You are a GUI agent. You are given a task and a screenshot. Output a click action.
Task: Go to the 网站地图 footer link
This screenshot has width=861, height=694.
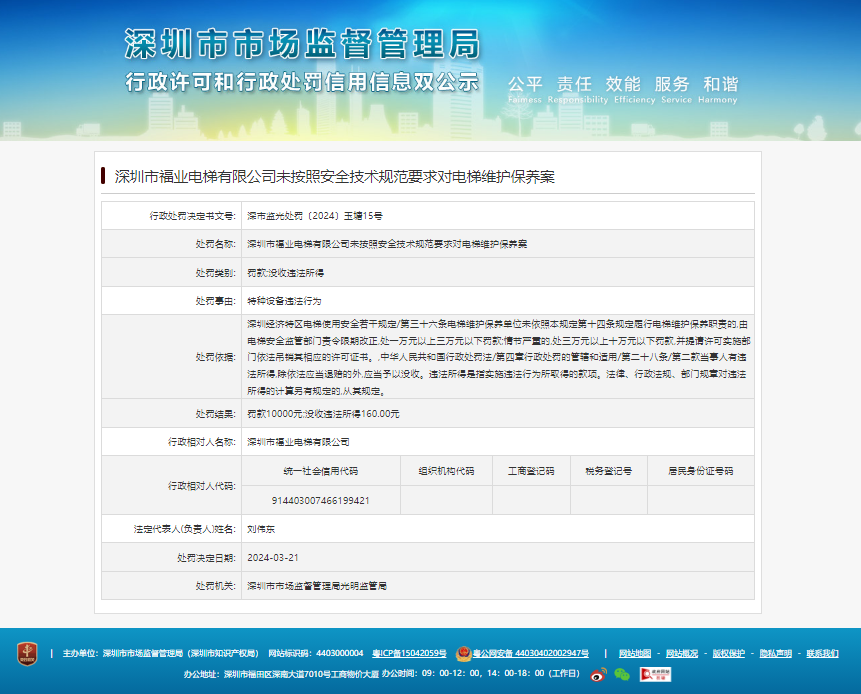[x=635, y=653]
